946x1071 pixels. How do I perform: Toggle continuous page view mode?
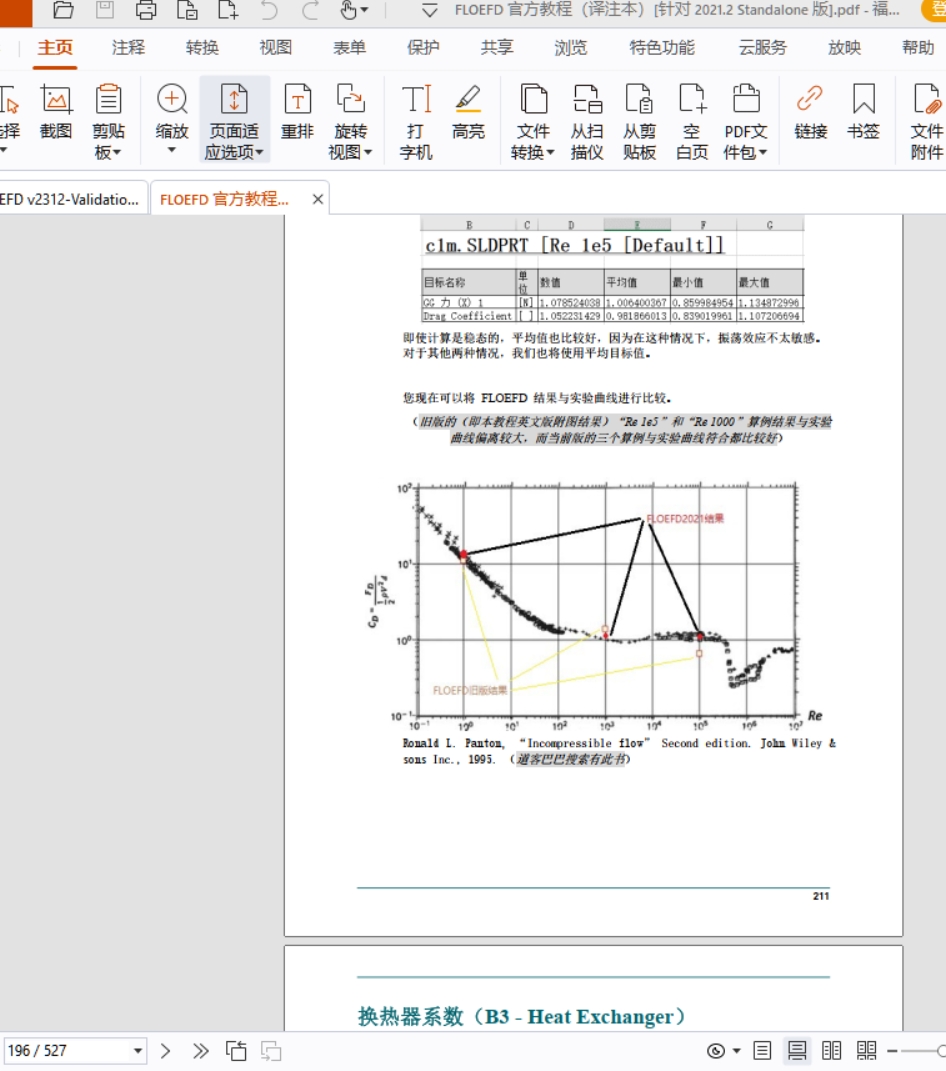coord(797,1050)
